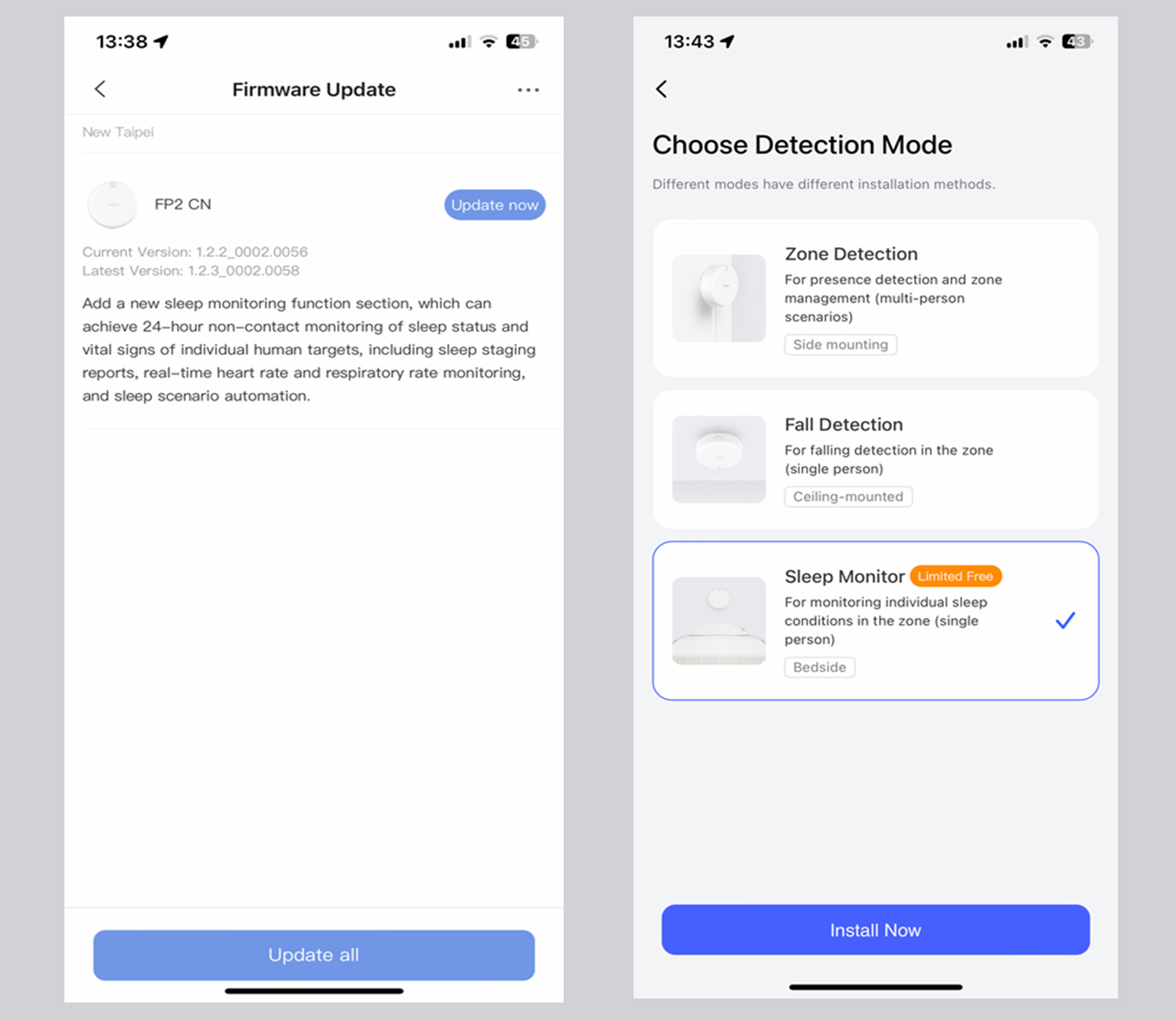Screen dimensions: 1176x1019
Task: Select the Fall Detection mode card
Action: (x=876, y=459)
